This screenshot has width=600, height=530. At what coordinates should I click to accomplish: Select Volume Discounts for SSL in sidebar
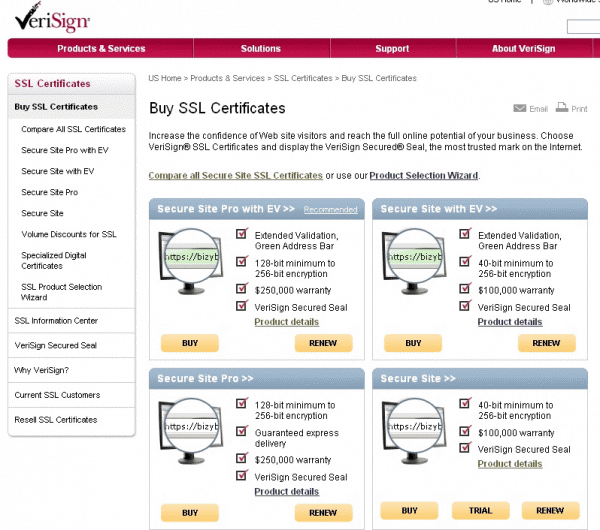click(x=69, y=234)
